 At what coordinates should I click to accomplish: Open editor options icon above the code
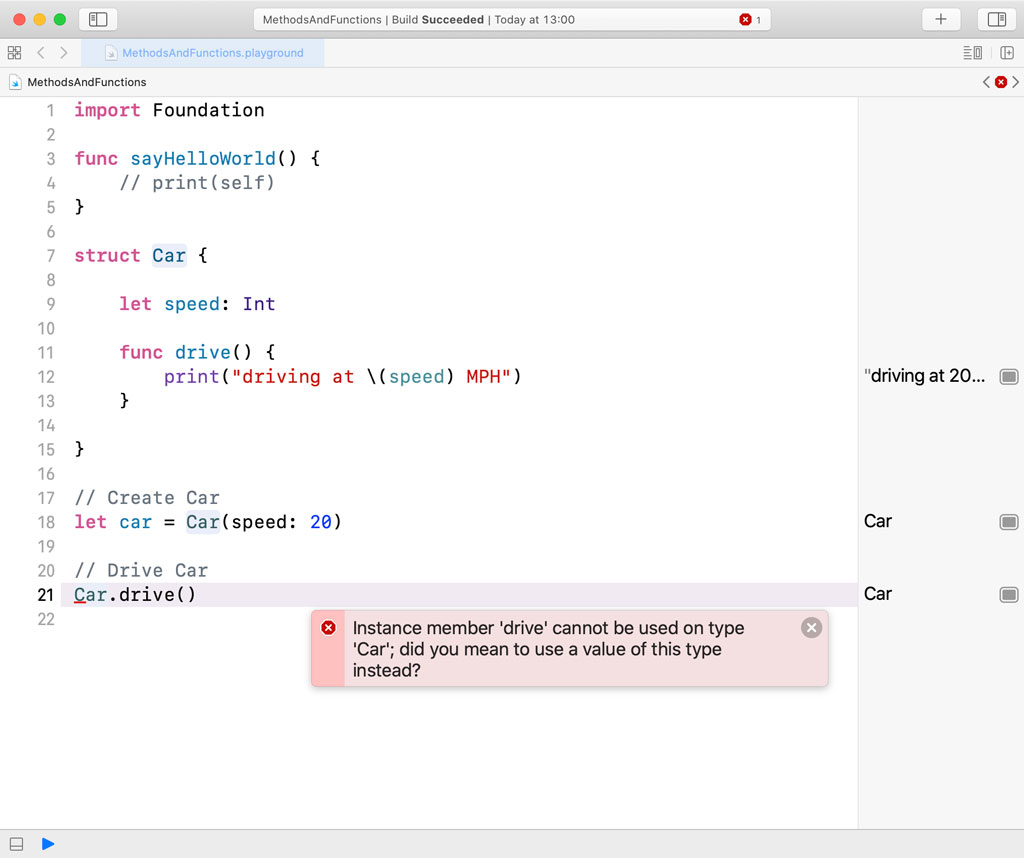(973, 51)
